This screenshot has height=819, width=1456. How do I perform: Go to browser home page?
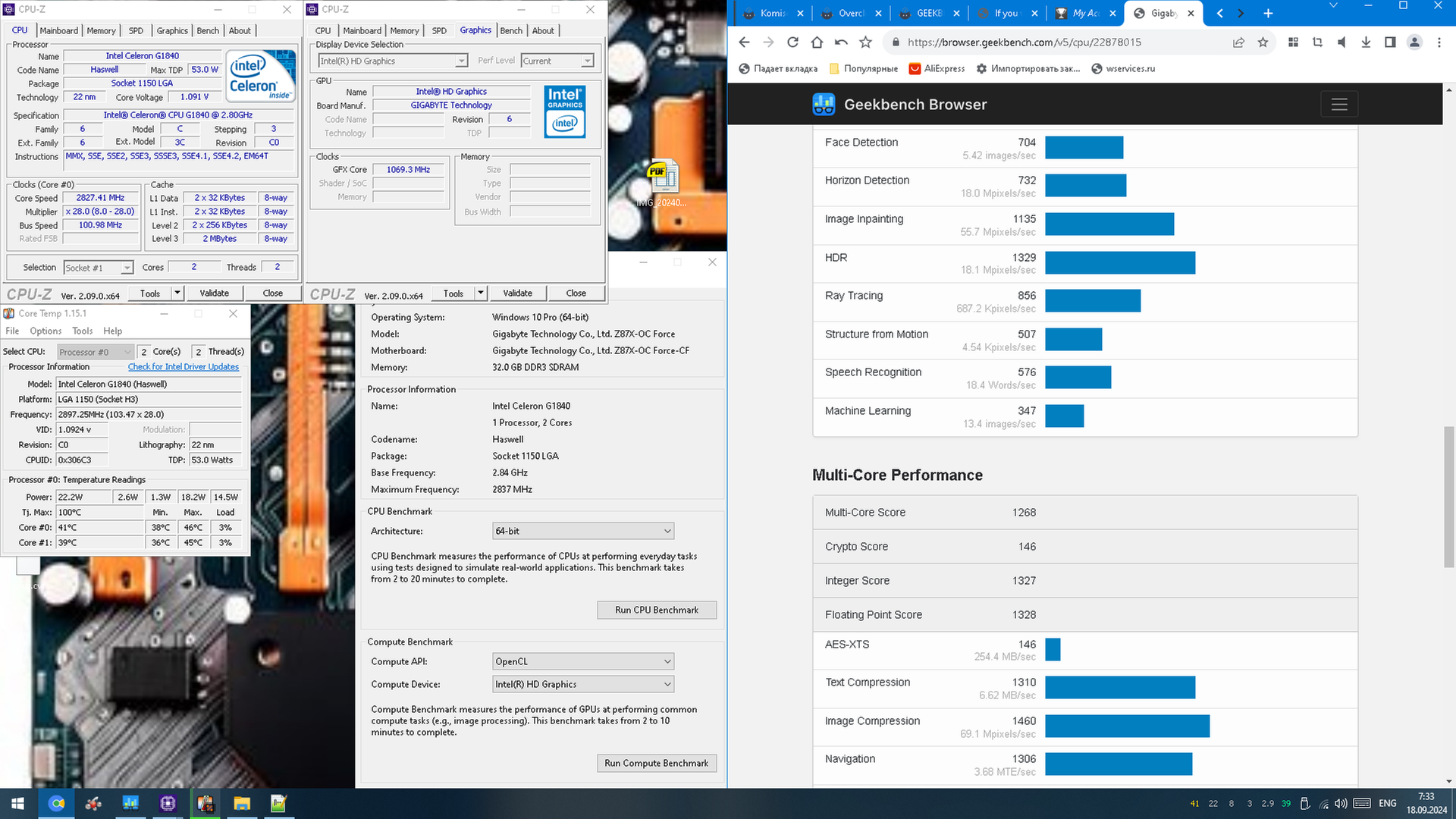pyautogui.click(x=817, y=42)
